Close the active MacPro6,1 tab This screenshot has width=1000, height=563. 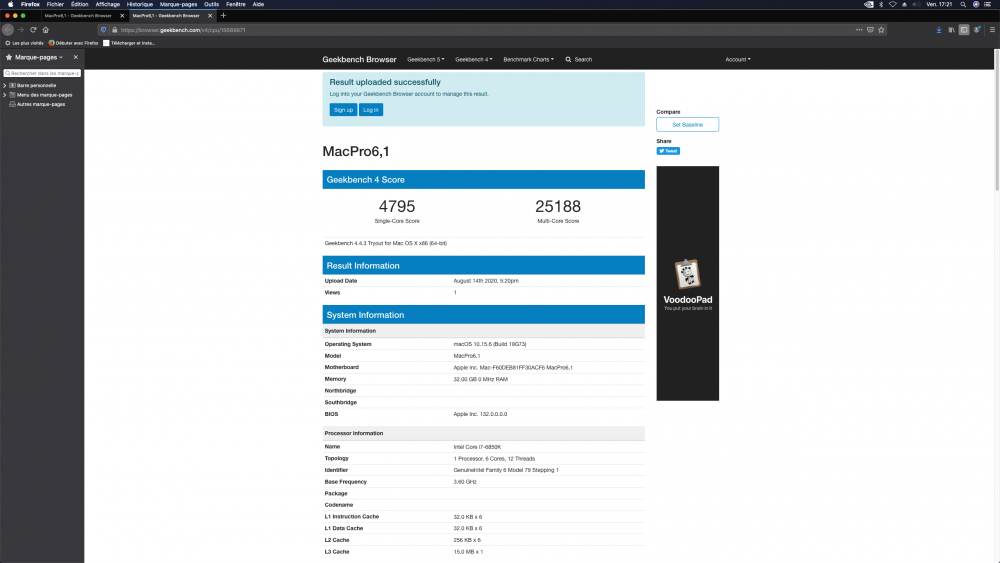pyautogui.click(x=210, y=15)
